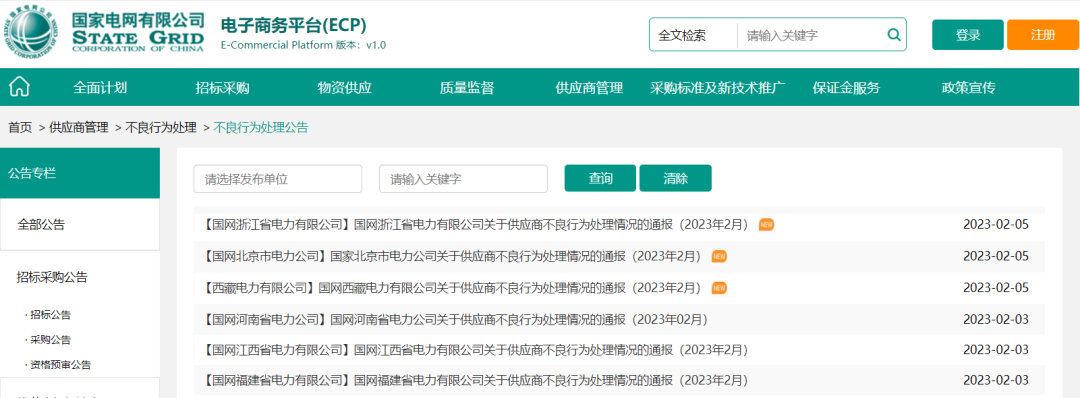Click NEW badge on the 北京市 announcement
Image resolution: width=1080 pixels, height=398 pixels.
(719, 256)
